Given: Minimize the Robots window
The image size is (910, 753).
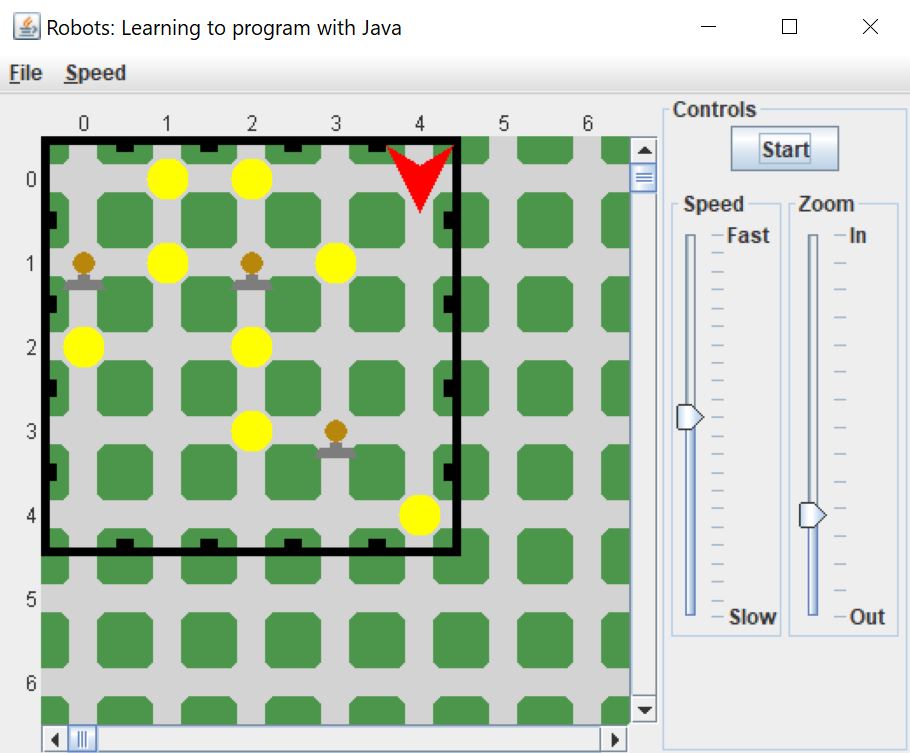Looking at the screenshot, I should 708,27.
